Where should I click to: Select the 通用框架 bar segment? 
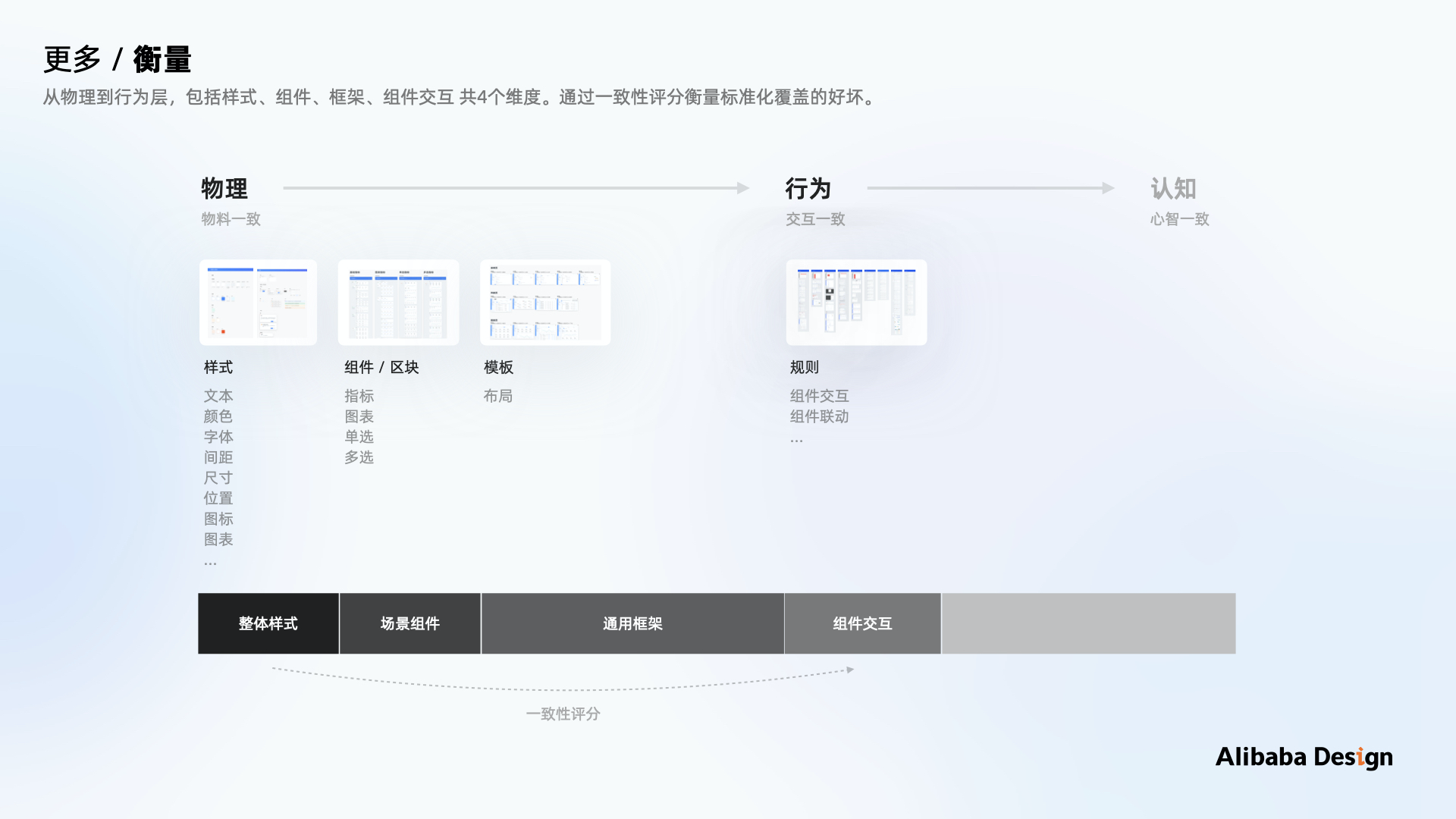tap(632, 623)
